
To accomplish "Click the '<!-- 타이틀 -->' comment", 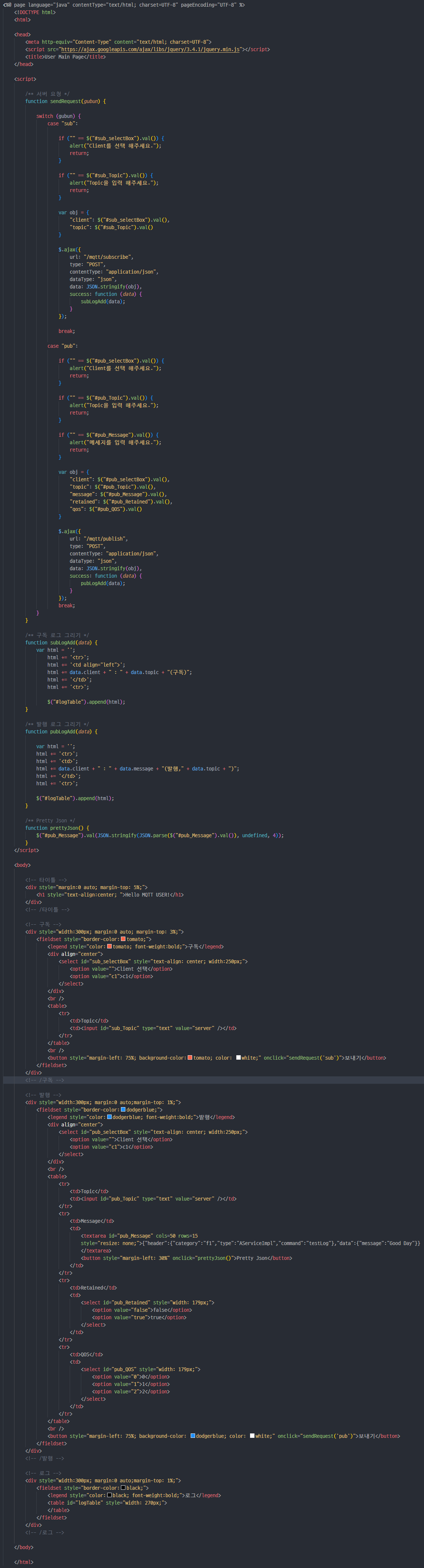I will click(46, 880).
